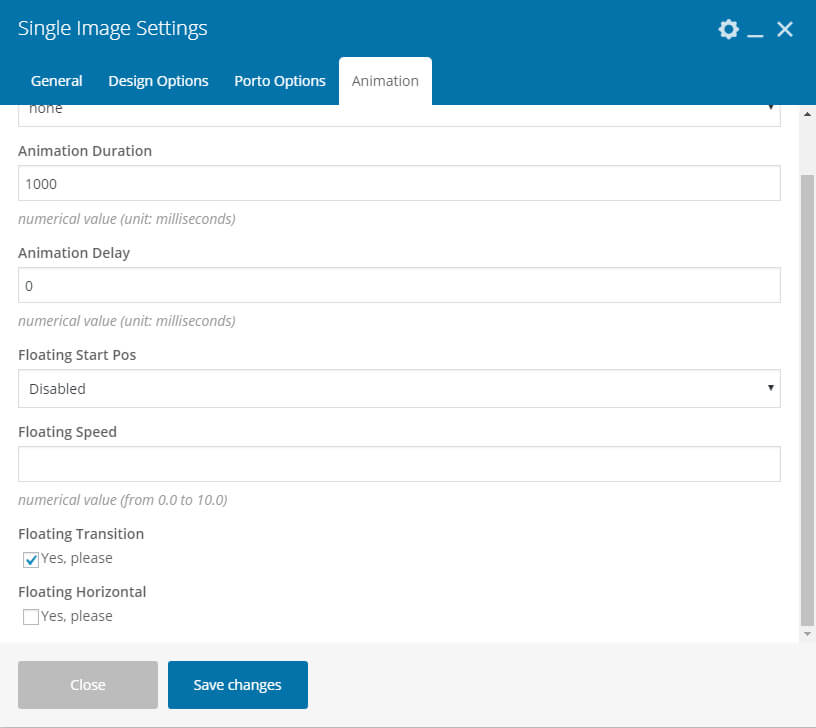
Task: Select the Animation tab
Action: [x=385, y=81]
